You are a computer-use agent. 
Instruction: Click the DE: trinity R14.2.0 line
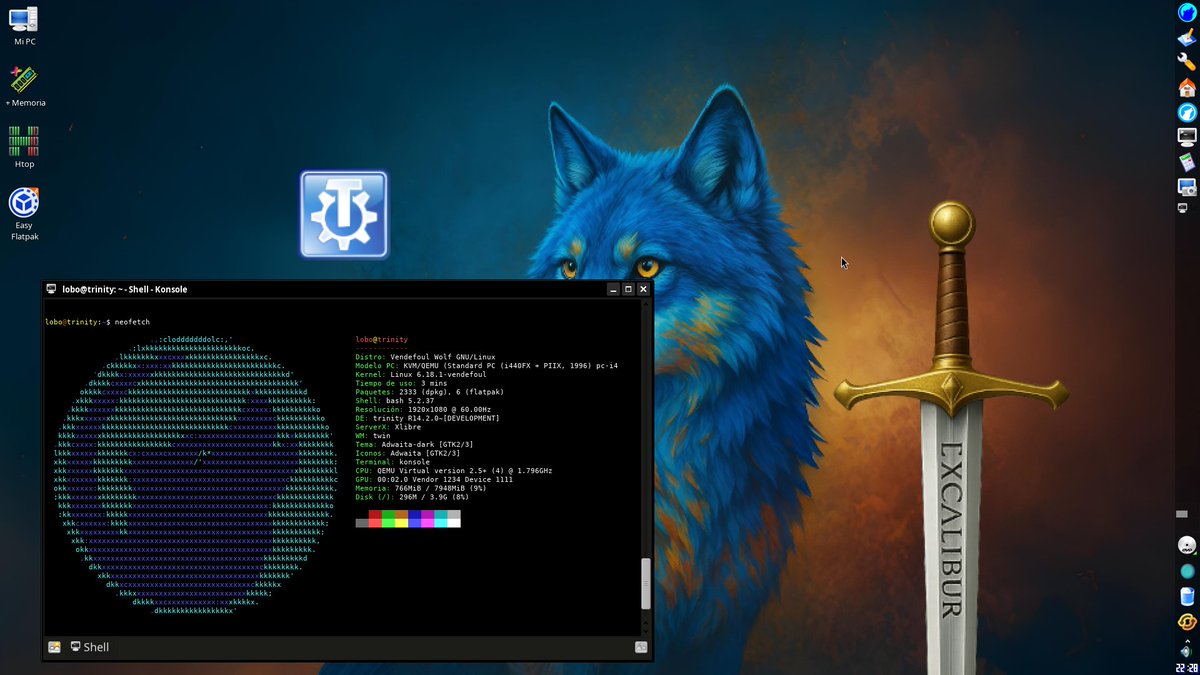[x=427, y=418]
